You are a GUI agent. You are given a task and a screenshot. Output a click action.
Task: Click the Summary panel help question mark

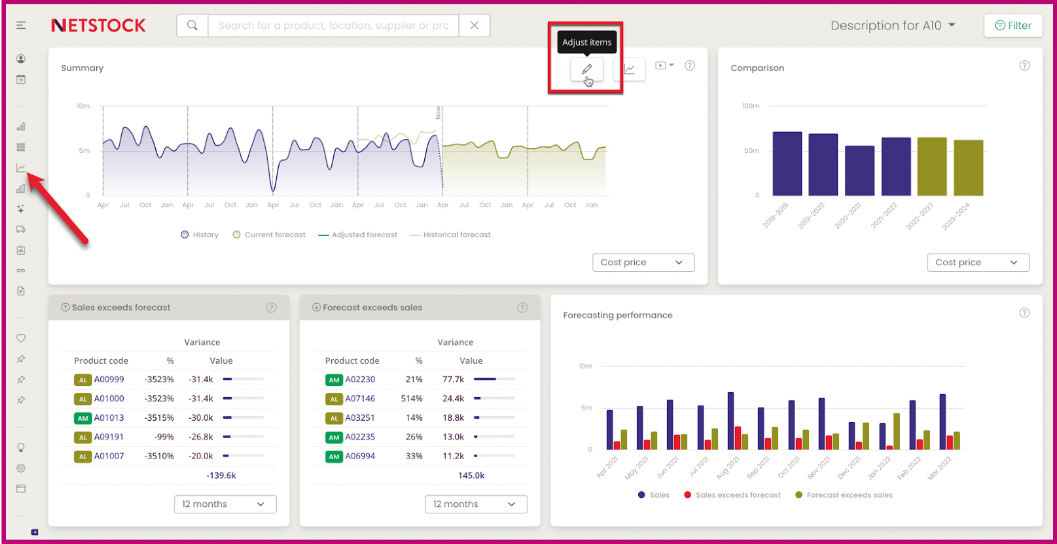[690, 66]
